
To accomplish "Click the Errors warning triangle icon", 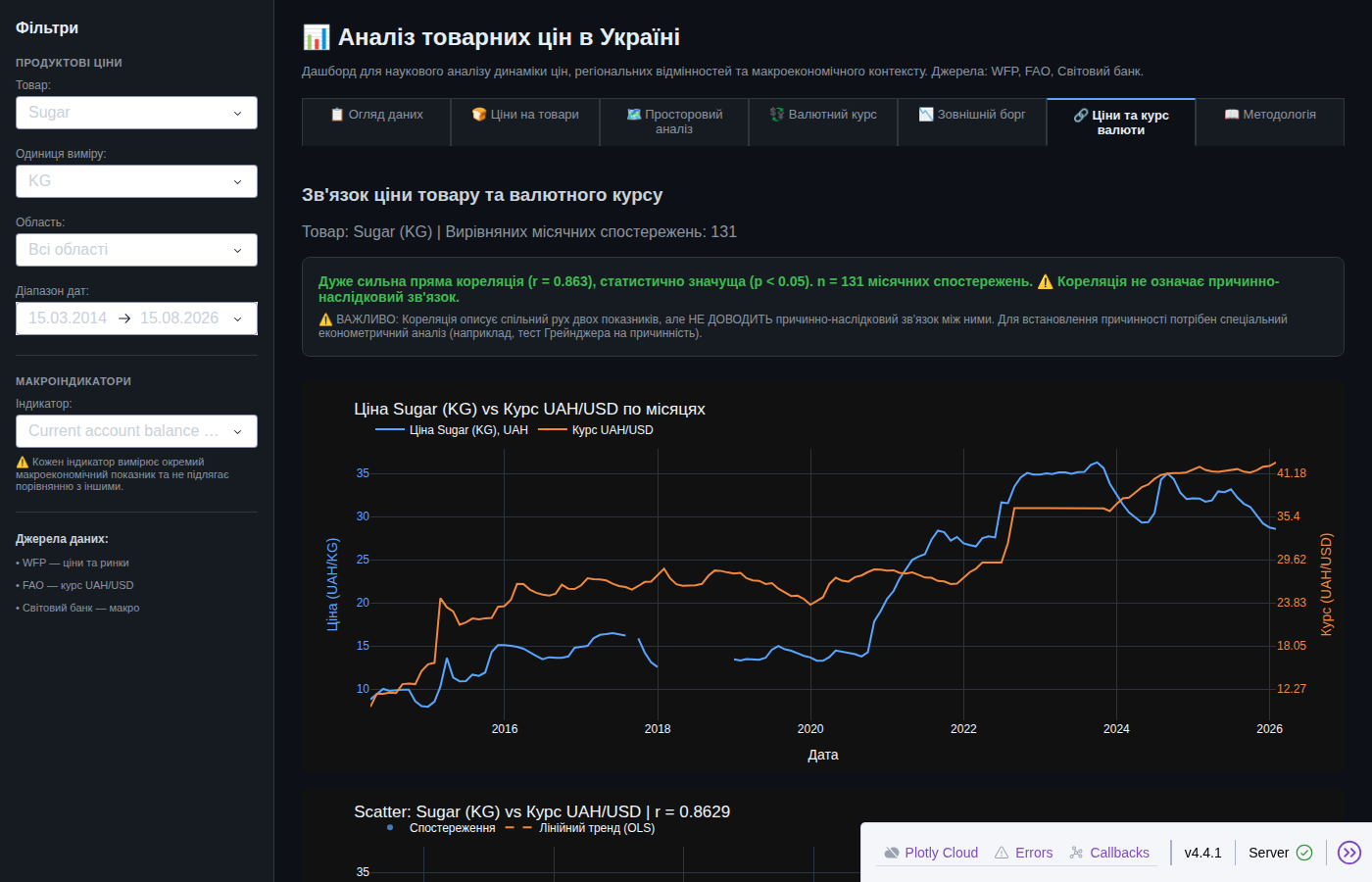I will coord(1002,853).
